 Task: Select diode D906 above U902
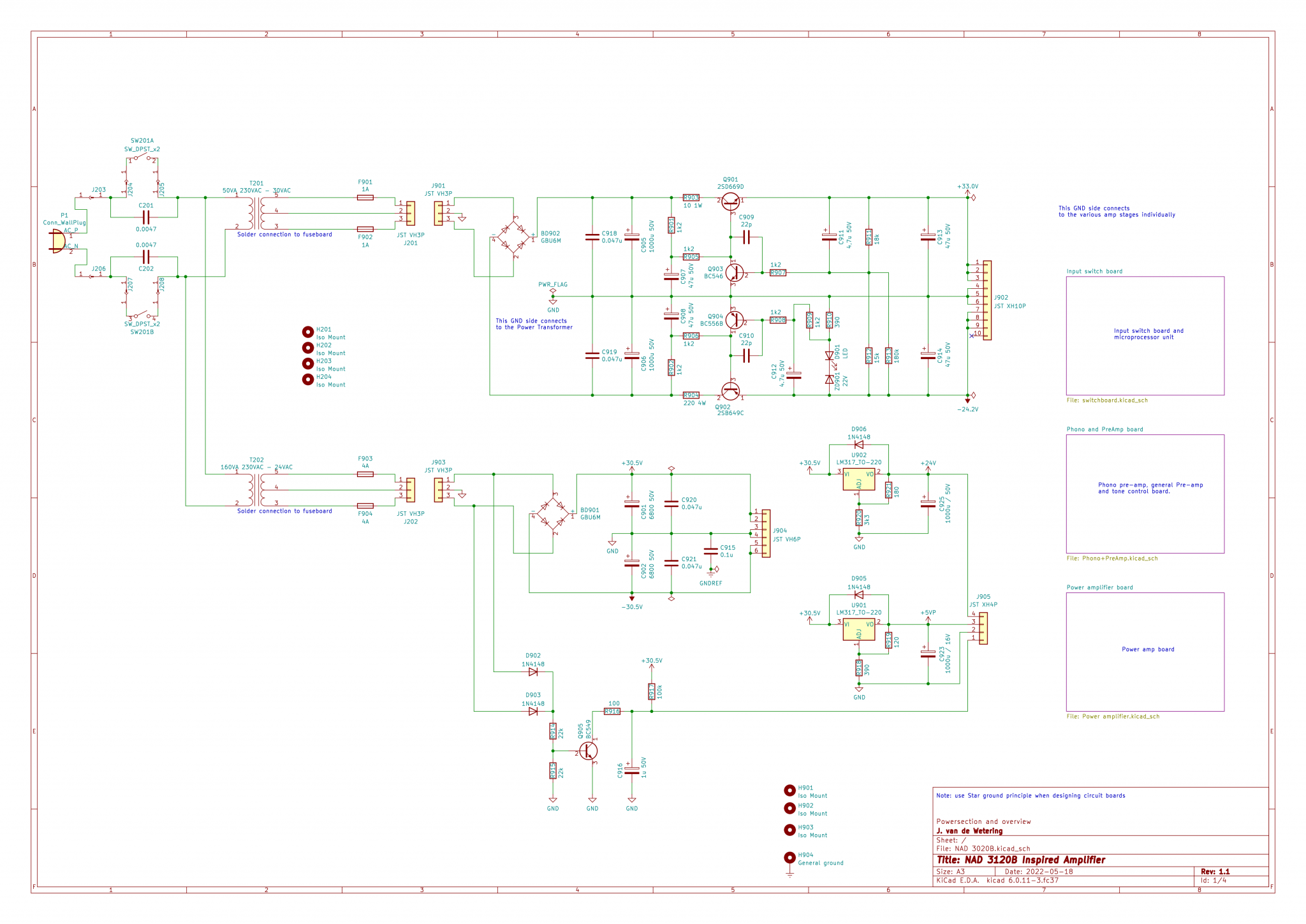(x=858, y=444)
